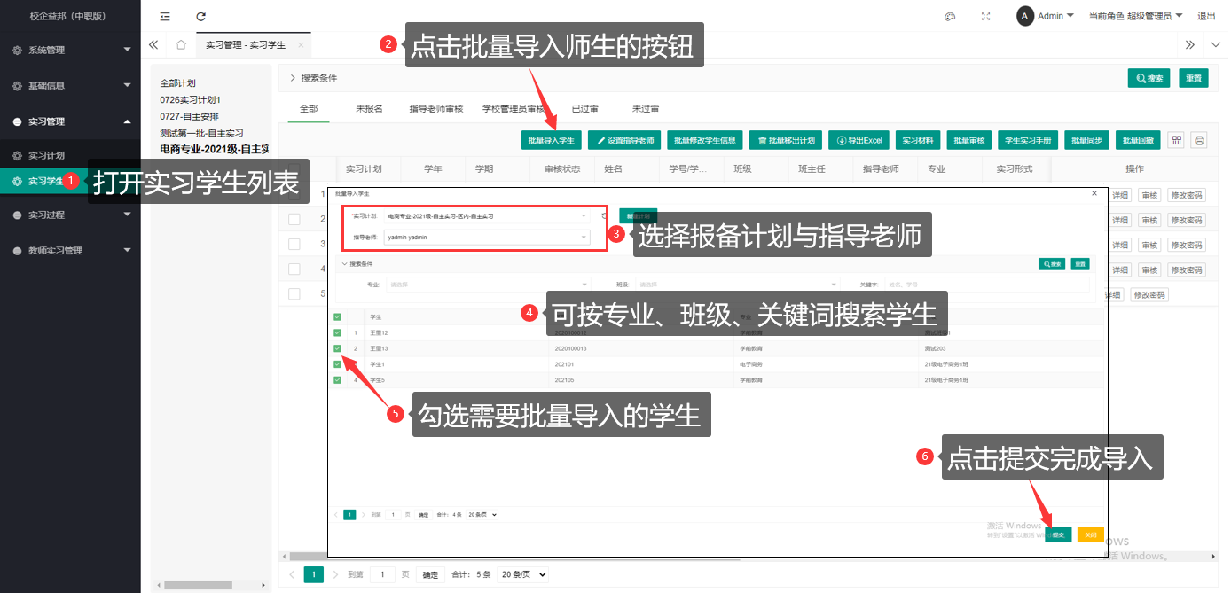1232x594 pixels.
Task: Click the 批量导入学生 button
Action: [551, 141]
